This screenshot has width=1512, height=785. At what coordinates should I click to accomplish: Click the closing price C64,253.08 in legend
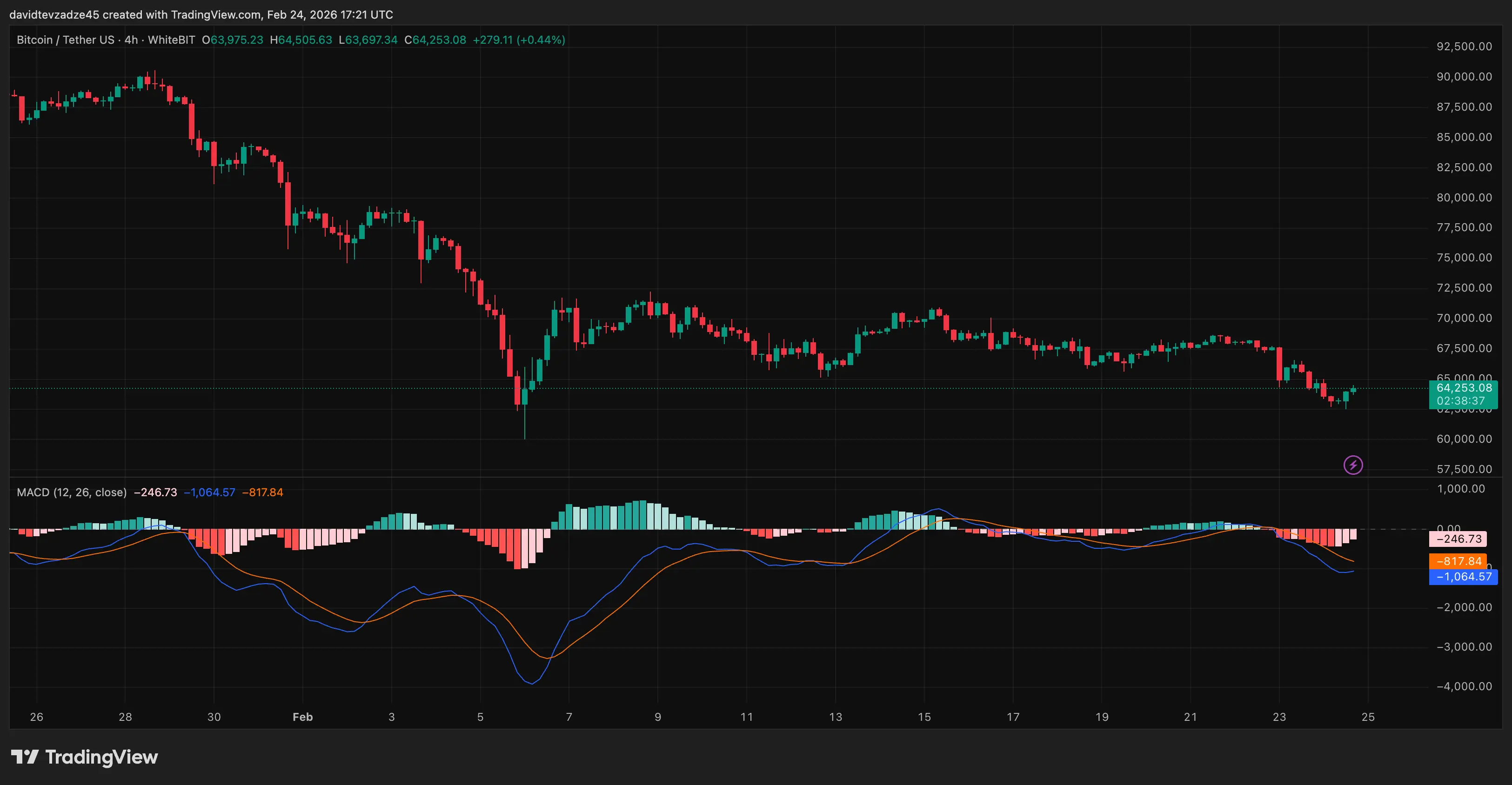[x=435, y=40]
